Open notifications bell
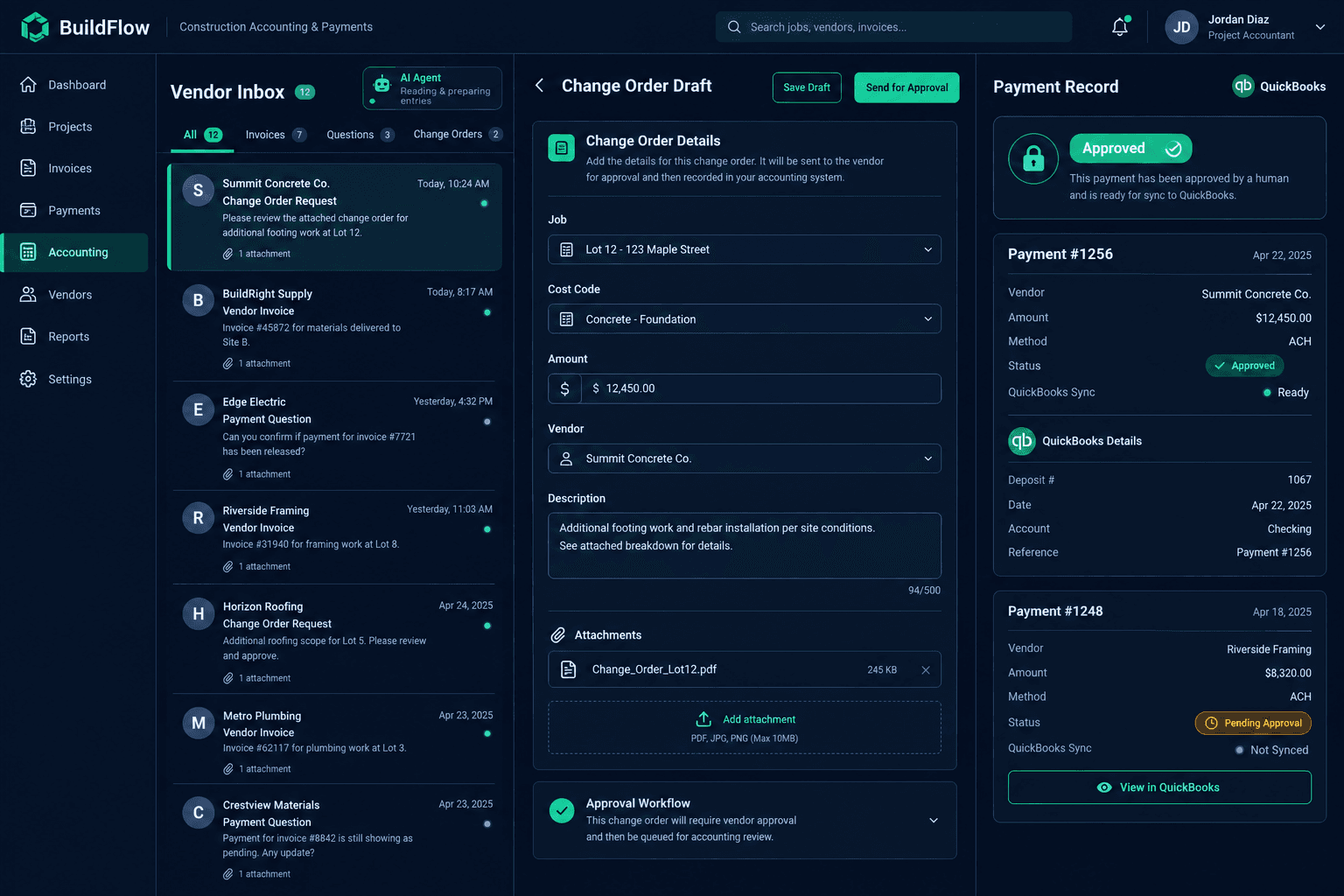The image size is (1344, 896). [x=1120, y=27]
